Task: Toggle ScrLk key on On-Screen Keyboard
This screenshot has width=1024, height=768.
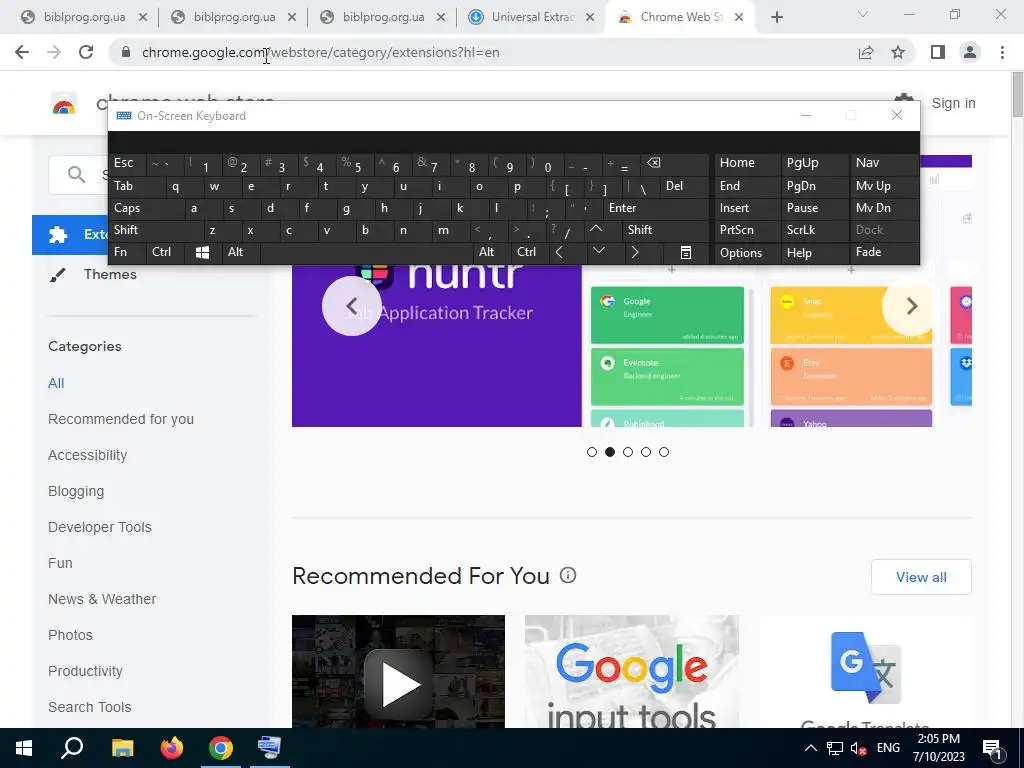Action: click(814, 230)
